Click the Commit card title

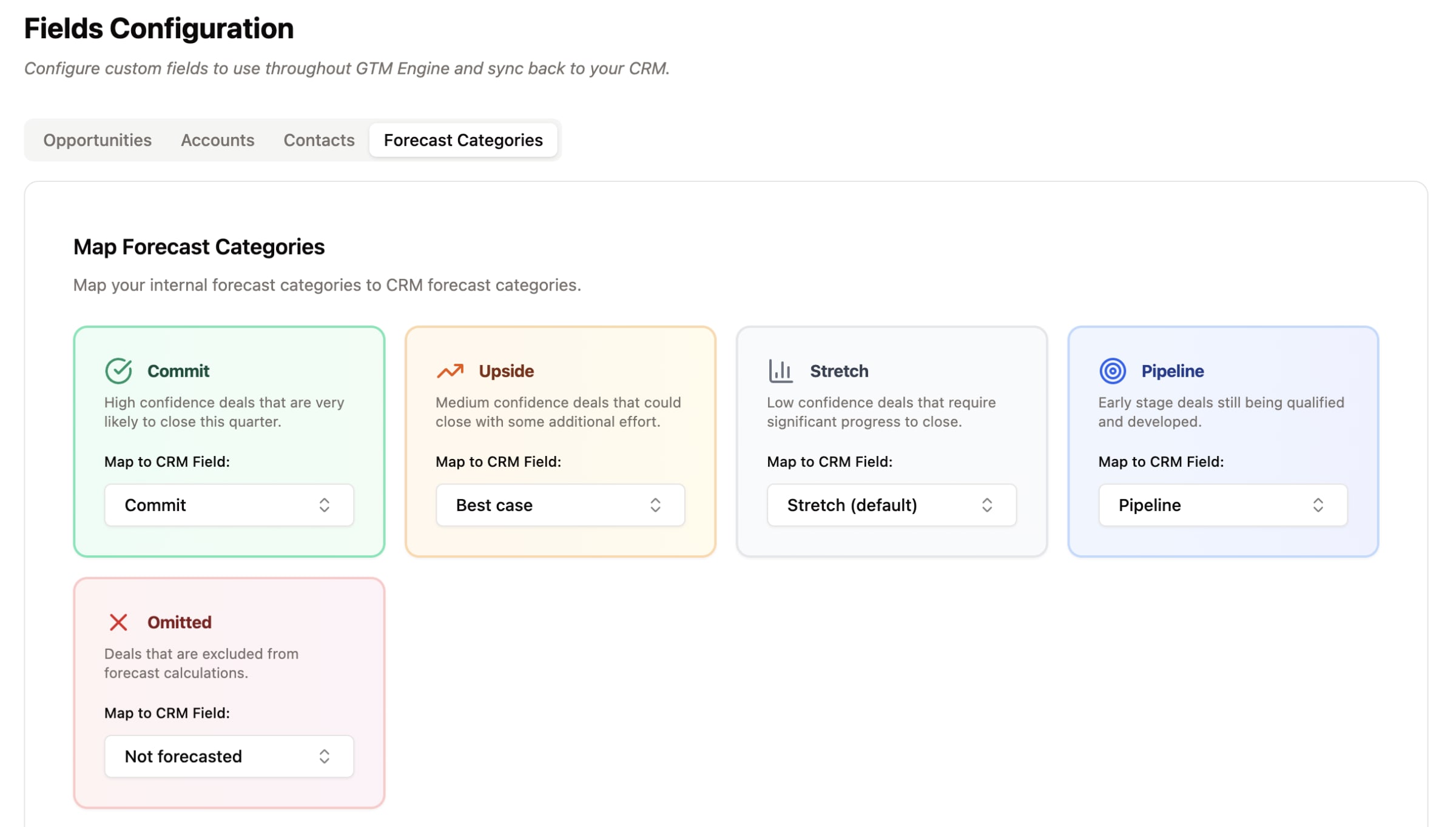[x=178, y=371]
